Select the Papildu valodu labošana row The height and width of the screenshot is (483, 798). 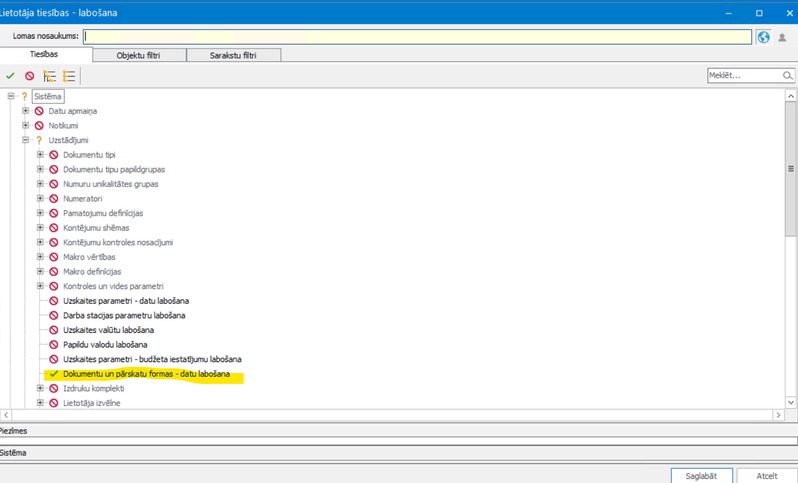click(105, 345)
